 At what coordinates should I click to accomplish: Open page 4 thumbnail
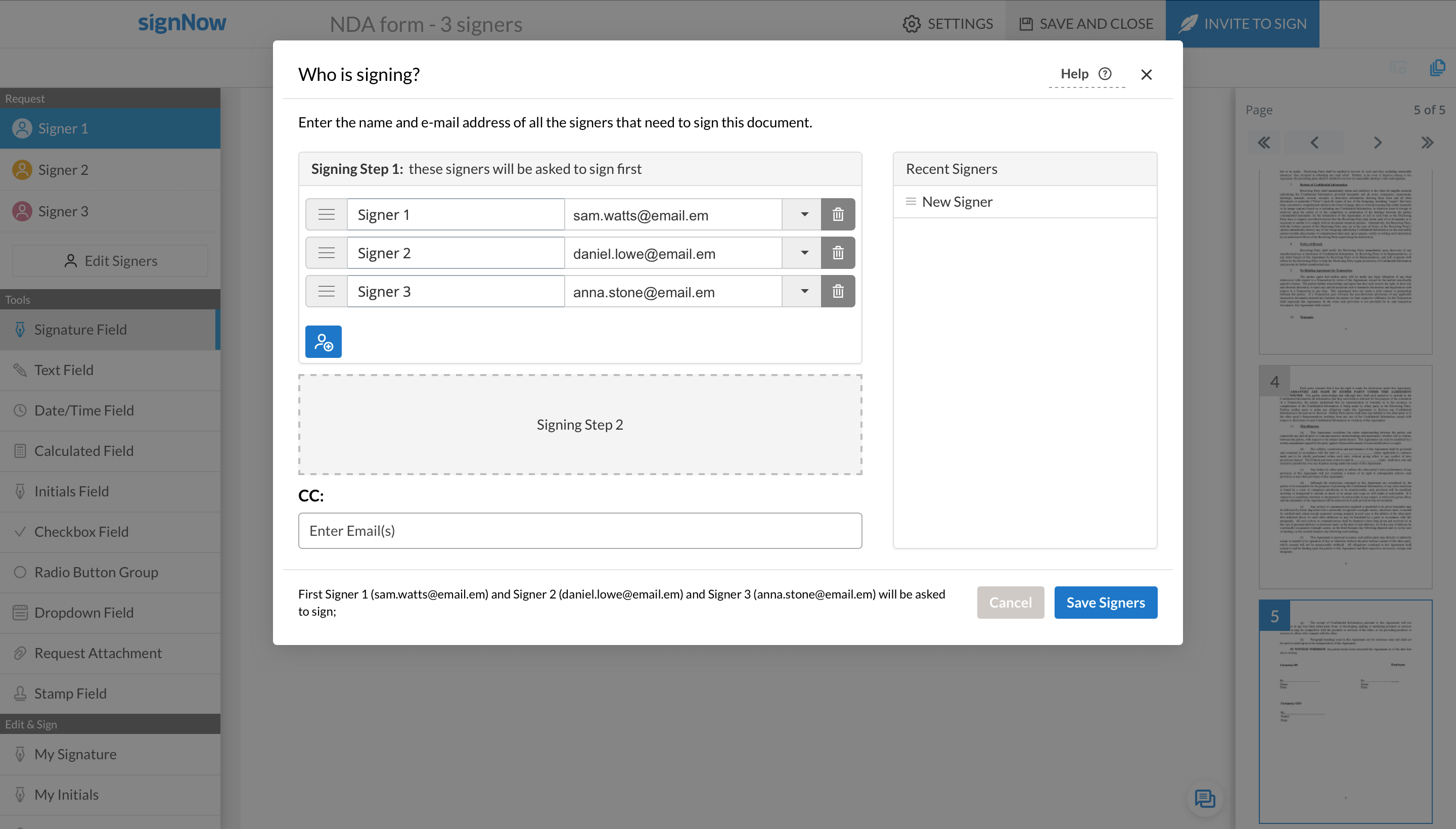pyautogui.click(x=1345, y=477)
